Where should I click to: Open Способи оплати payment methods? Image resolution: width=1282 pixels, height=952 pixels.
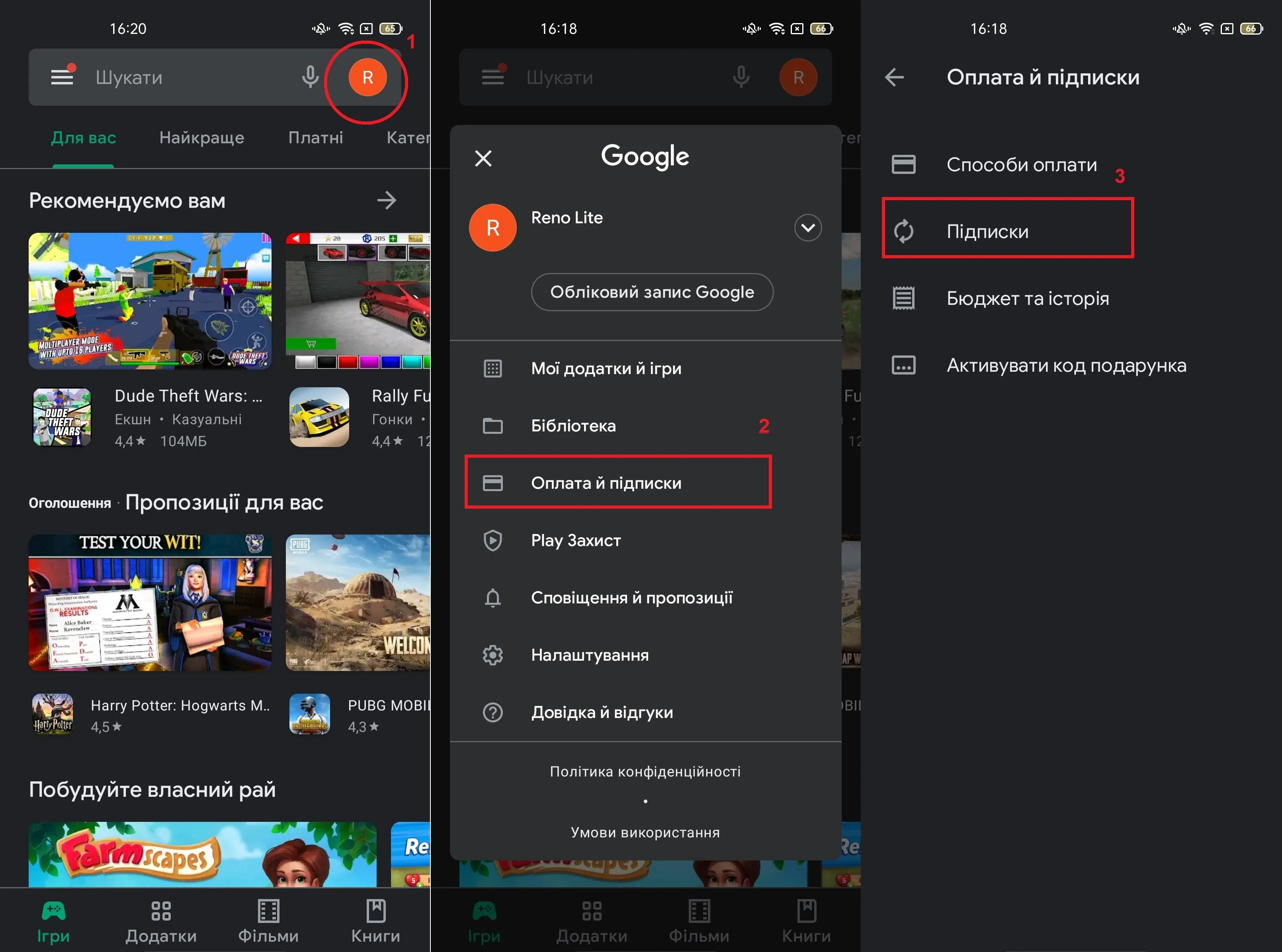[1021, 165]
